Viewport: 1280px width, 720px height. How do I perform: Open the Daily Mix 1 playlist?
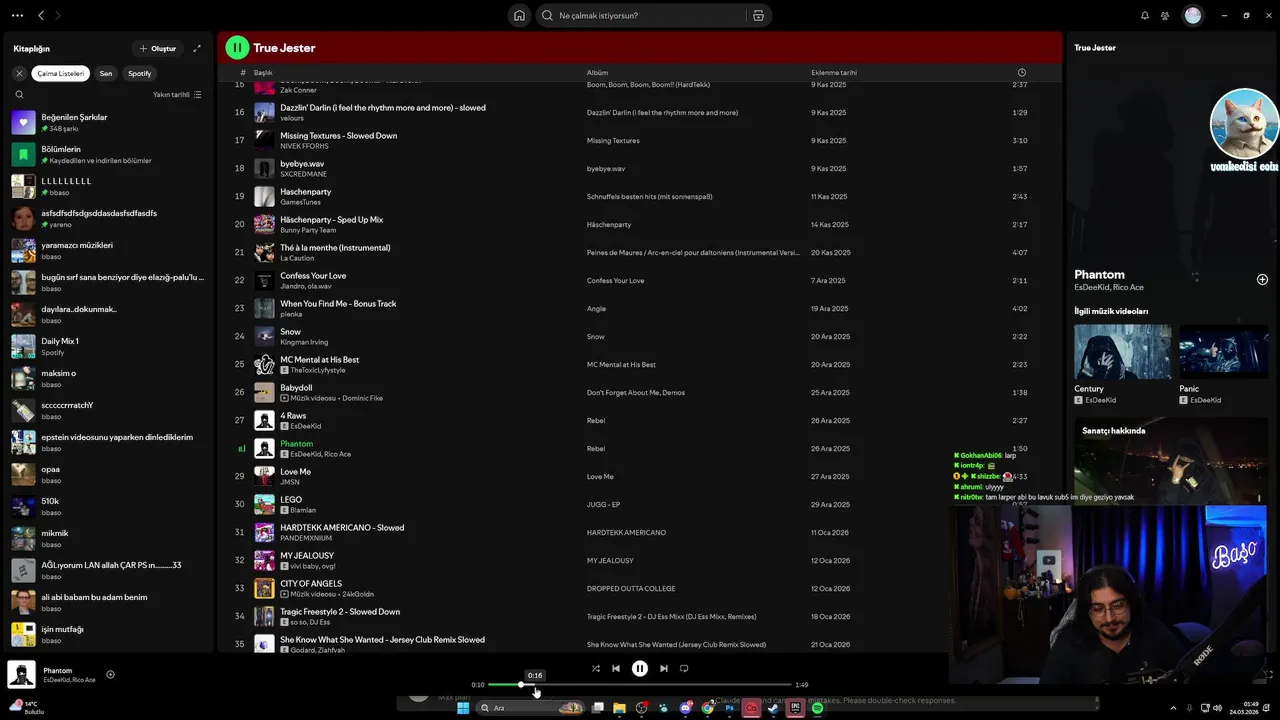click(108, 346)
